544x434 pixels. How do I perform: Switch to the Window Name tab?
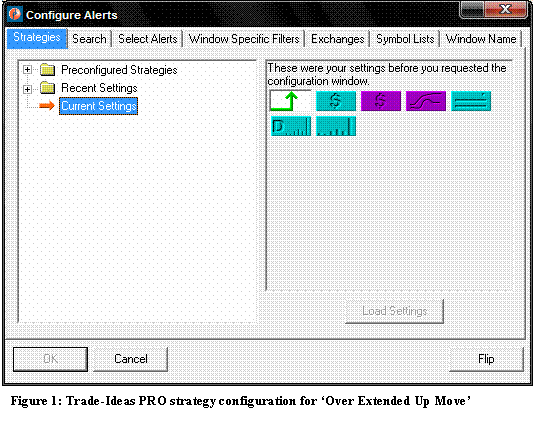coord(481,39)
